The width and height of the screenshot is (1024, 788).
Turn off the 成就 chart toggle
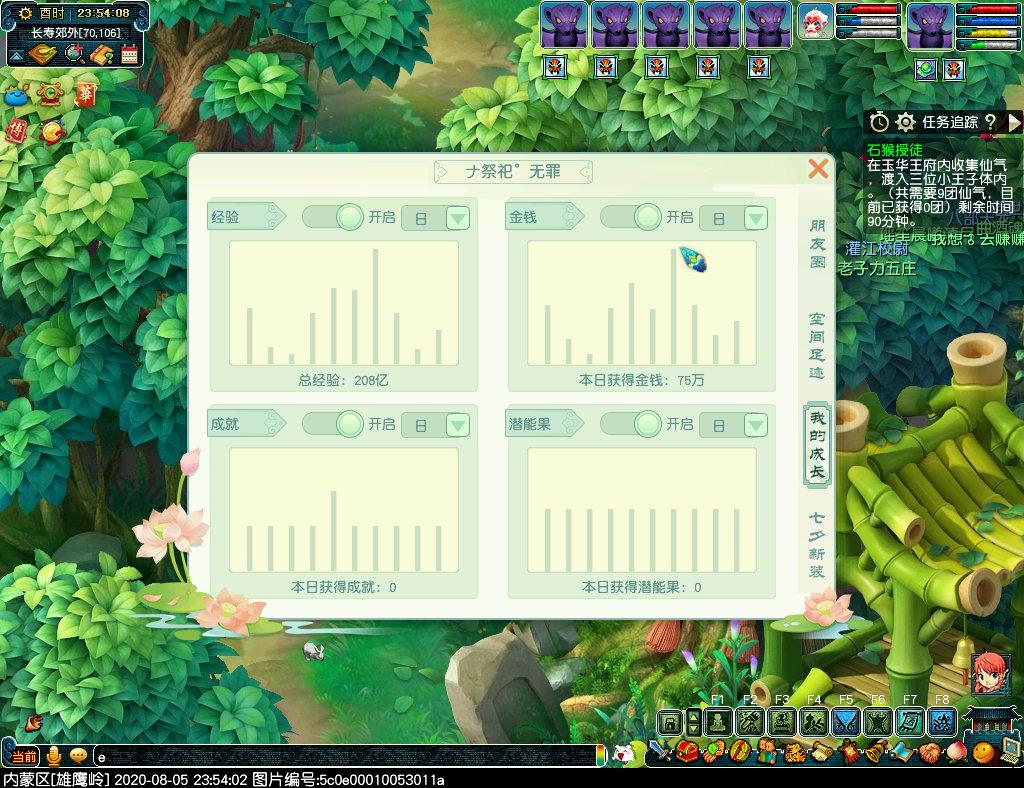click(333, 424)
